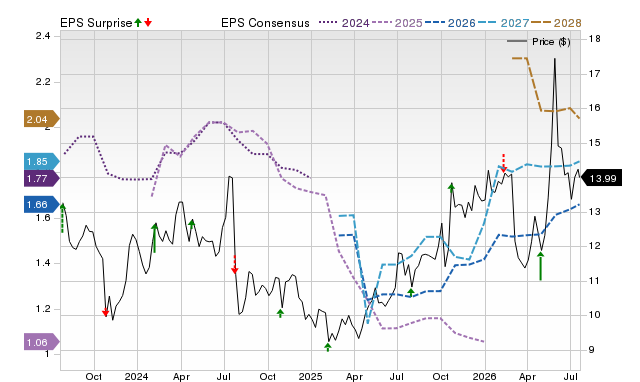Viewport: 640px width, 382px height.
Task: Click the Price ($) legend entry
Action: [x=539, y=41]
